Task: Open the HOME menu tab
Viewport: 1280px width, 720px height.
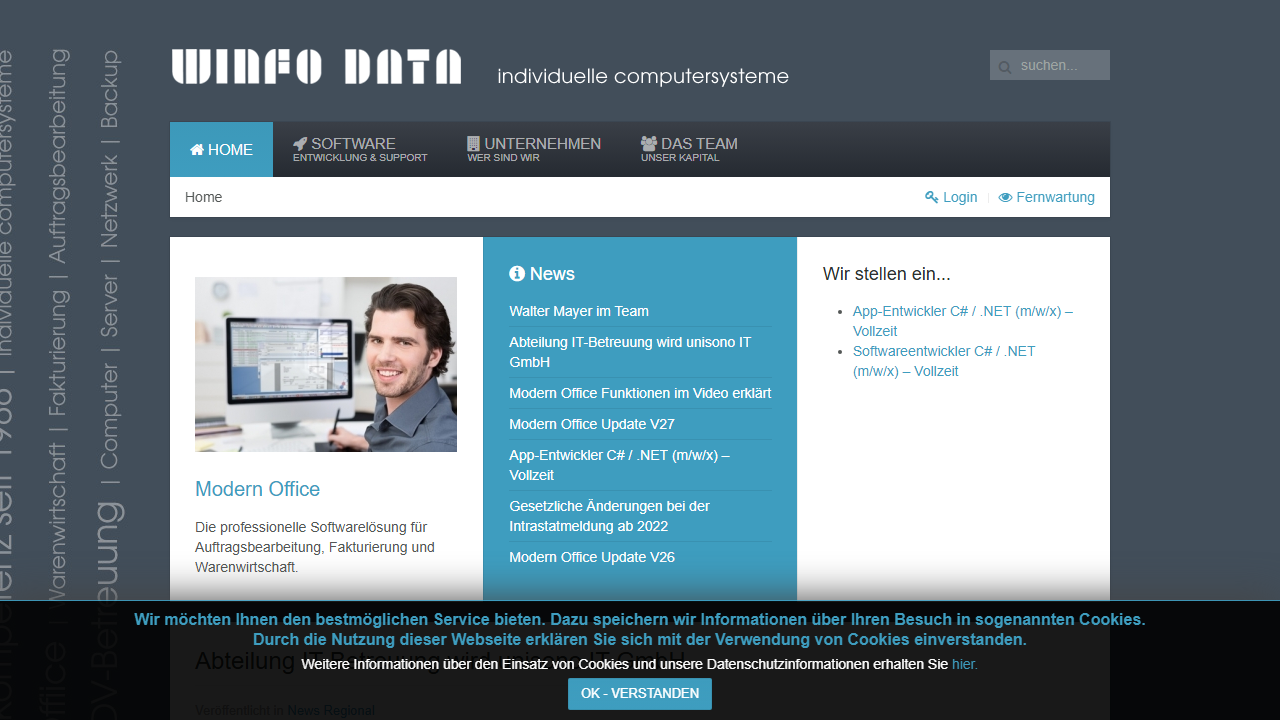Action: pyautogui.click(x=221, y=150)
